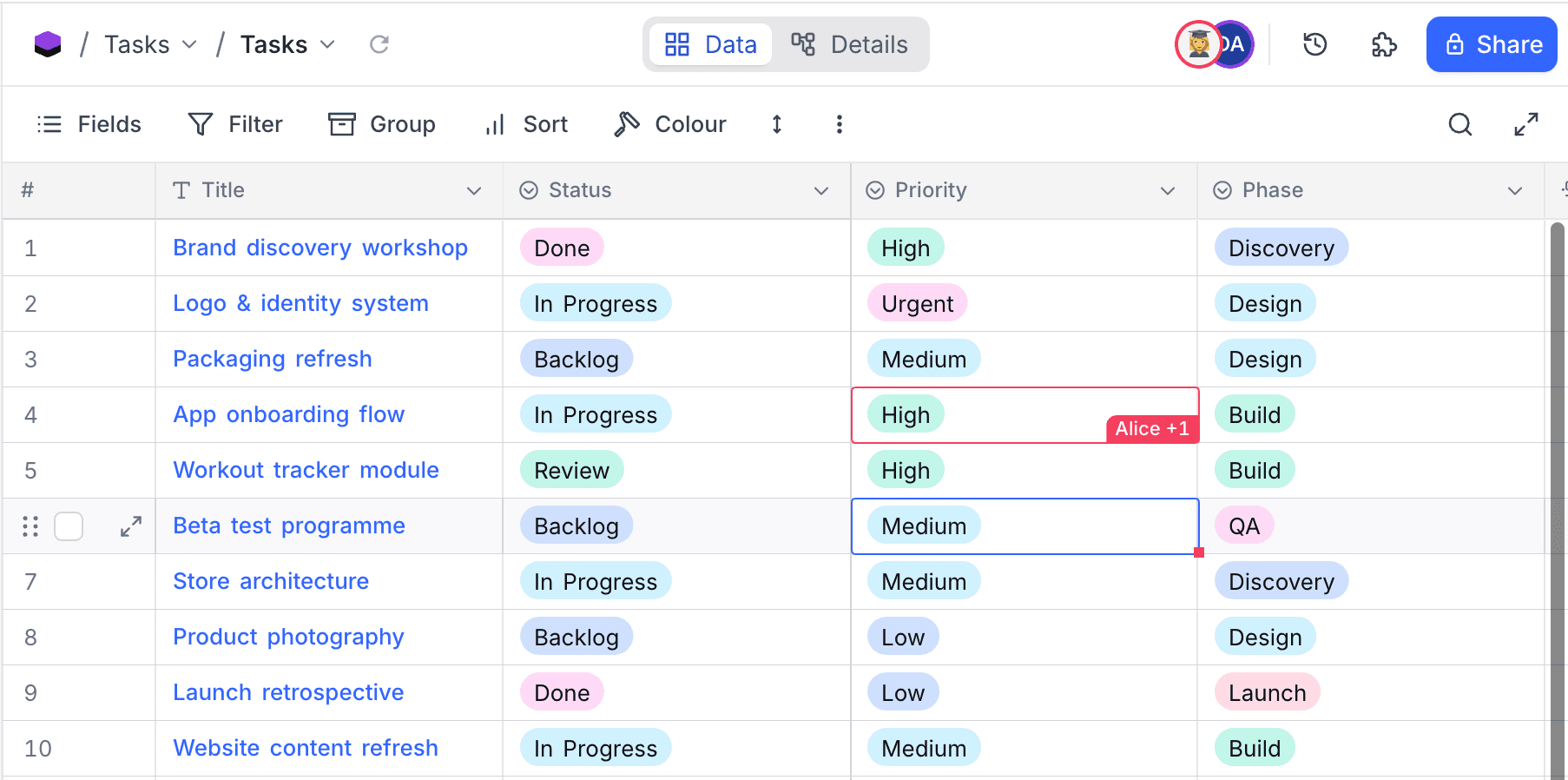
Task: Grab the Beta test programme drag handle
Action: coord(30,526)
